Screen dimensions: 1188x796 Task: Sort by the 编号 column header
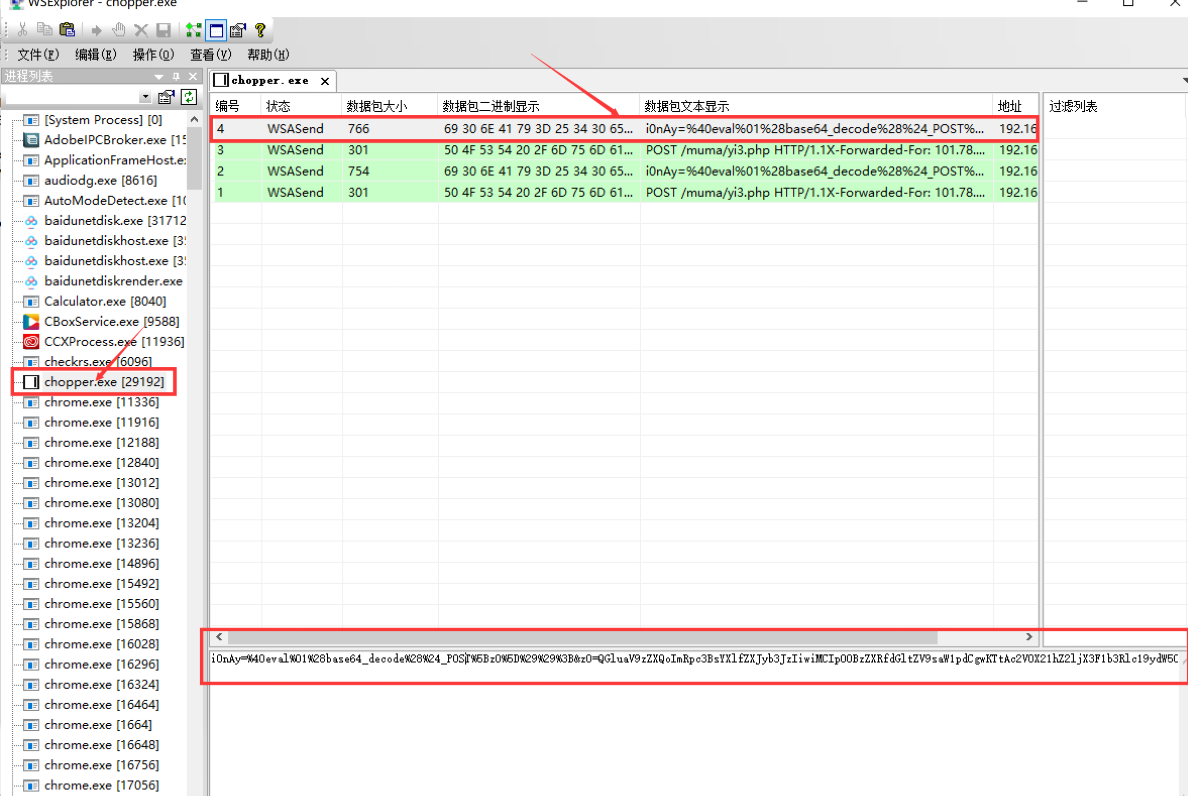[x=236, y=106]
